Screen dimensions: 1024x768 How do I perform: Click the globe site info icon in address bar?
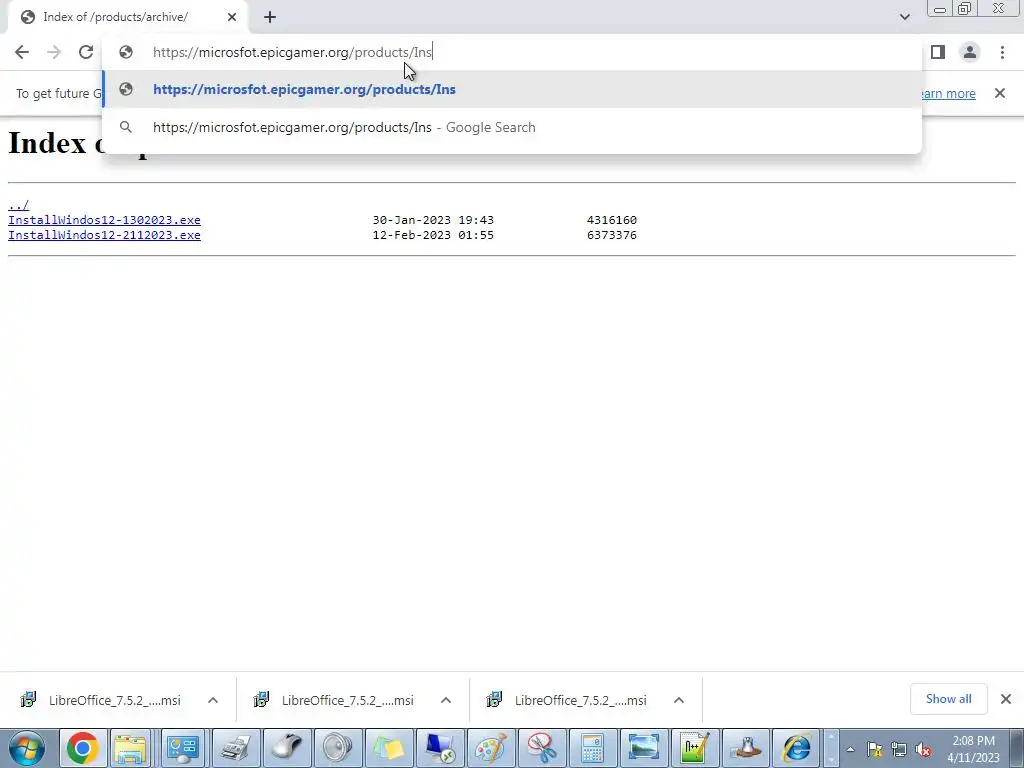click(126, 52)
